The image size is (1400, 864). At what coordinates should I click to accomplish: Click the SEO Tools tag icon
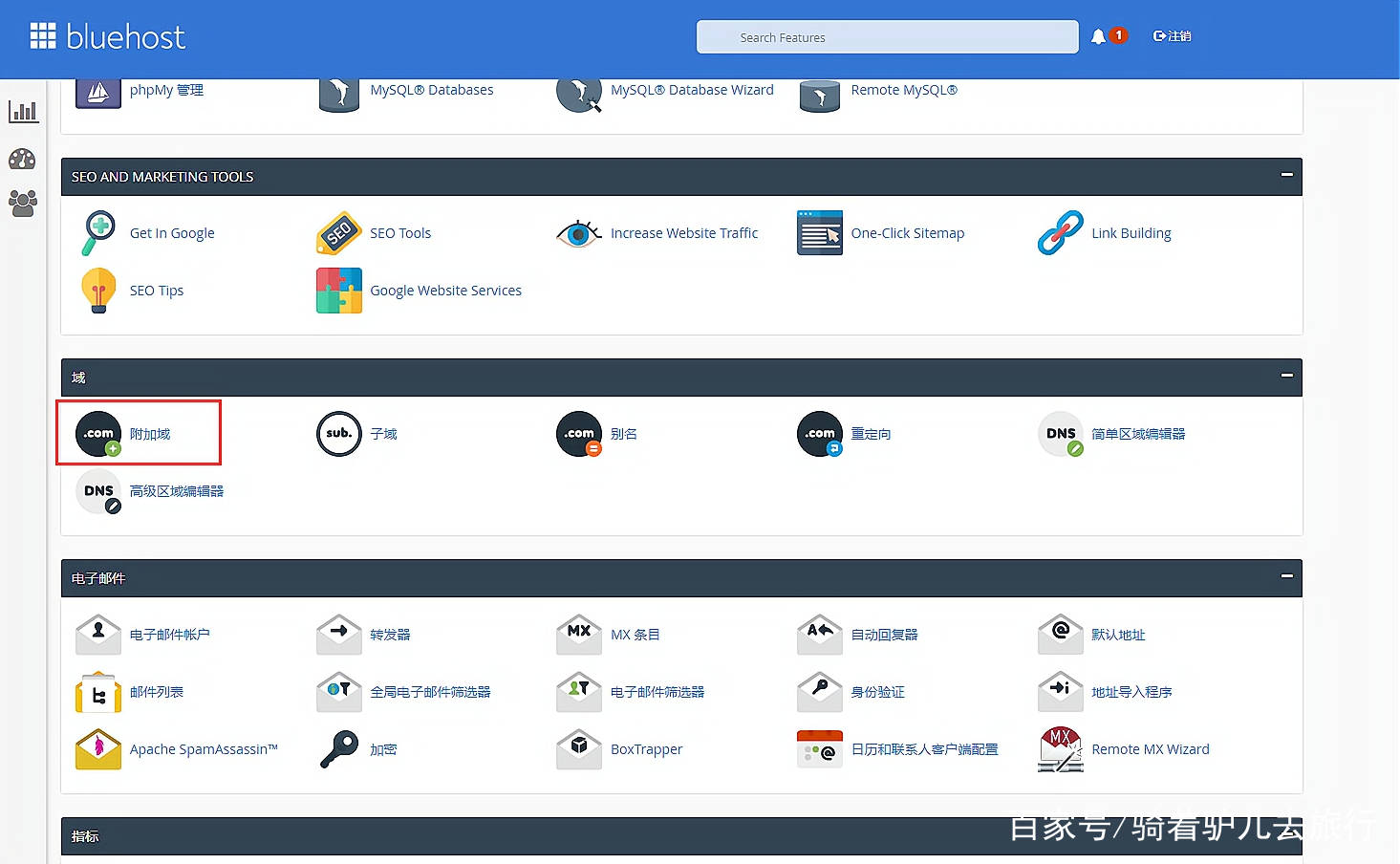[x=339, y=233]
